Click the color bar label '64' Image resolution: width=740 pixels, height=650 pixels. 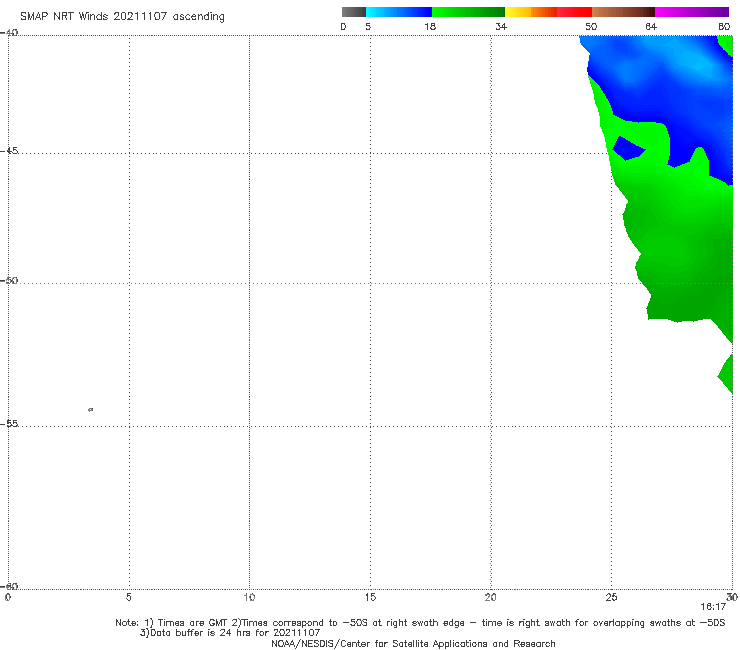tap(651, 26)
